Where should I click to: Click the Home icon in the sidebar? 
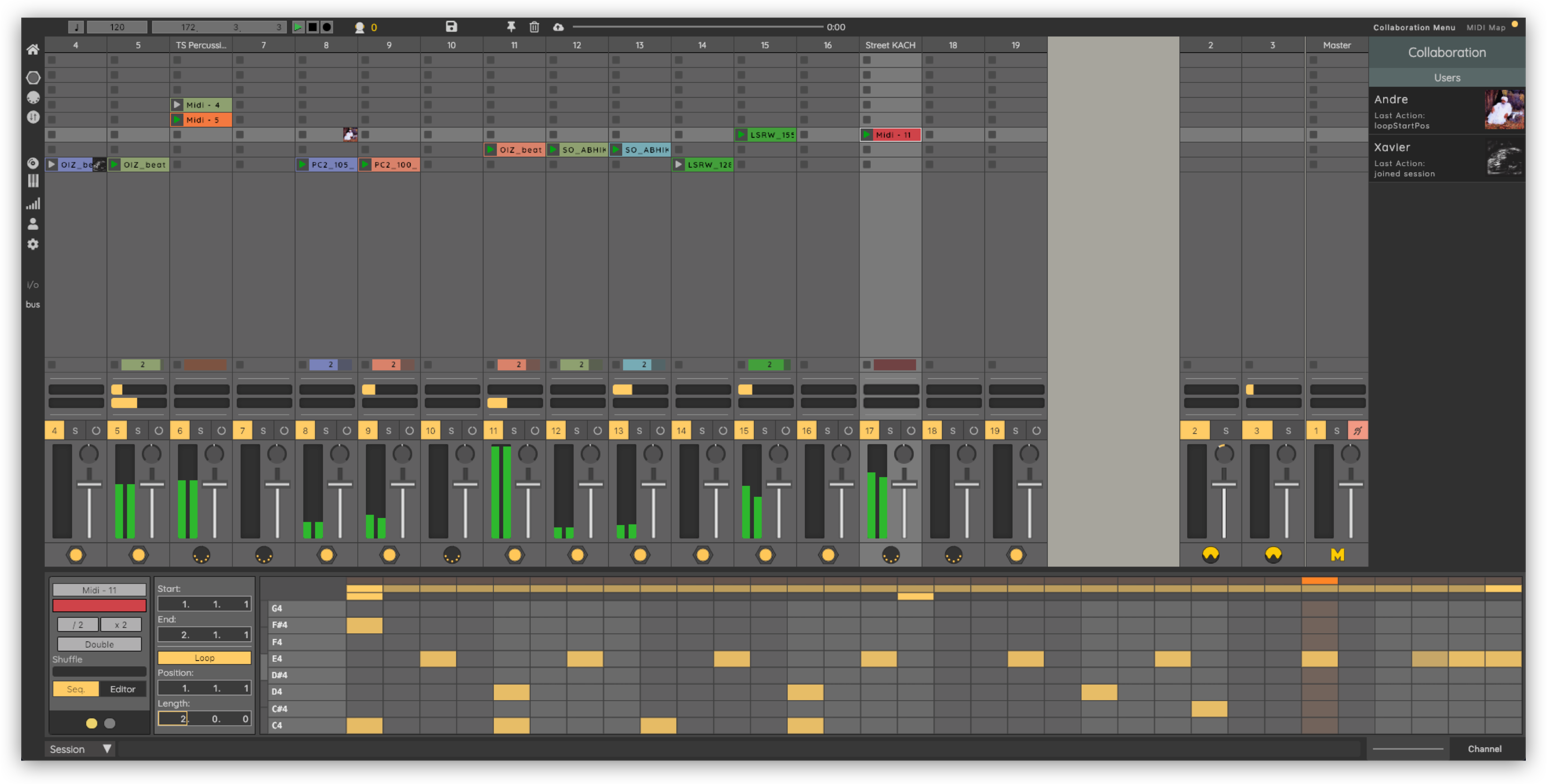(x=33, y=49)
